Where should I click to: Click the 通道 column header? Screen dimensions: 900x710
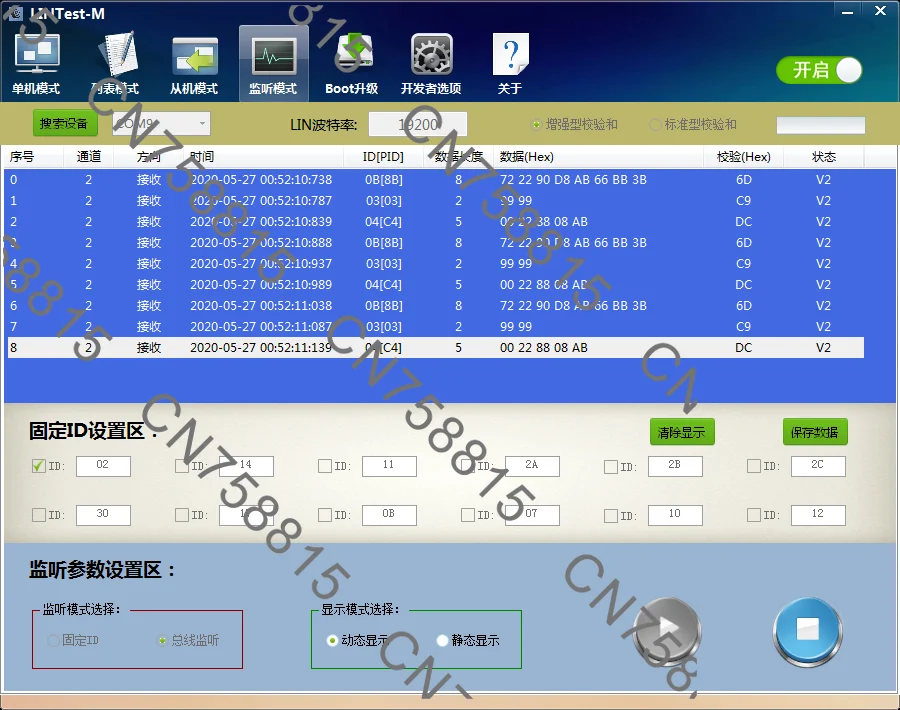(88, 157)
